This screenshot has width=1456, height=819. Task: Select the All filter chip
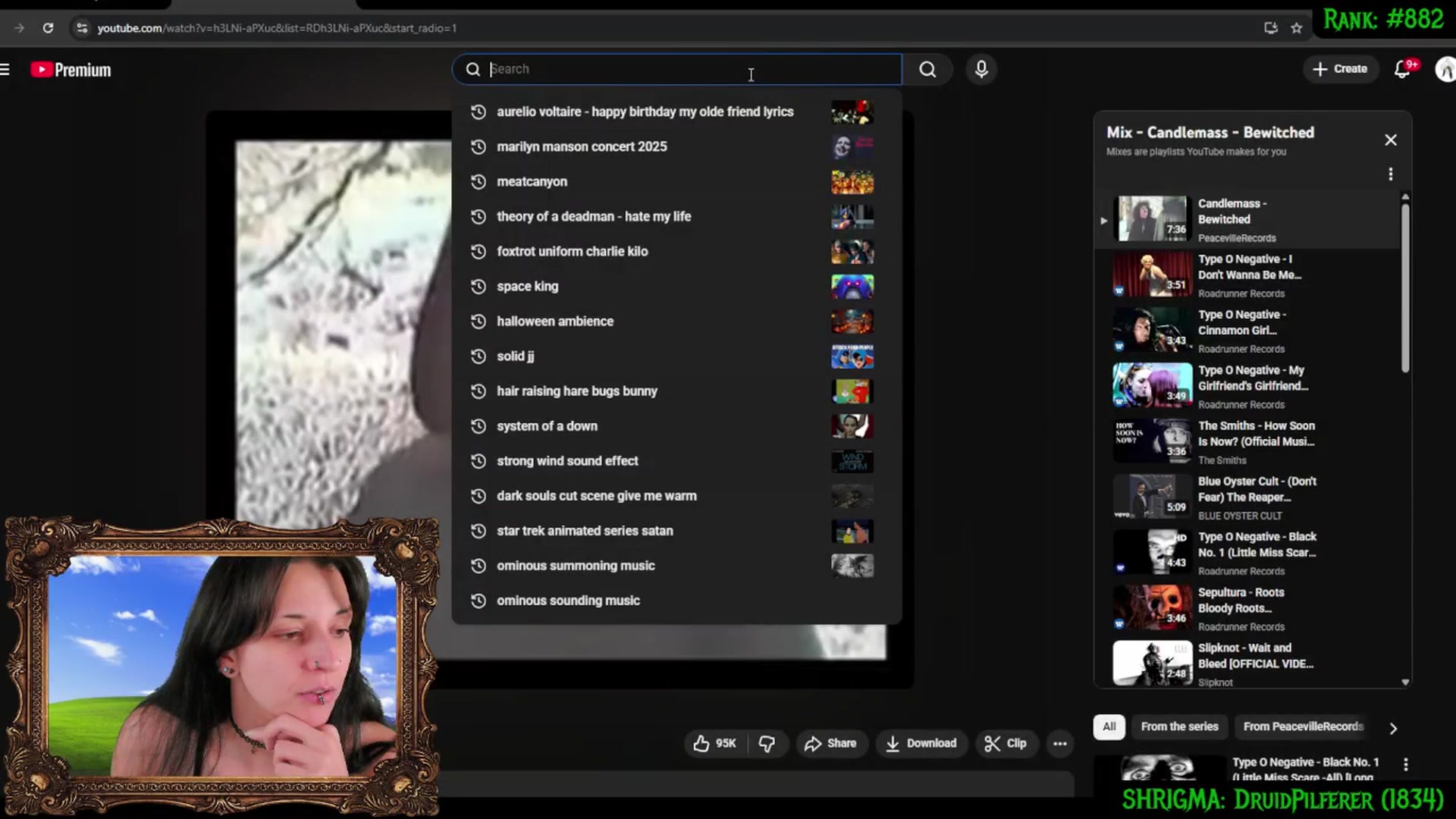[1109, 726]
